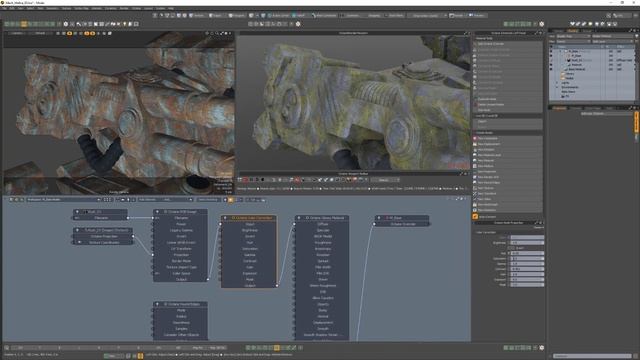640x360 pixels.
Task: Open the Assign Material dropdown
Action: [x=612, y=36]
